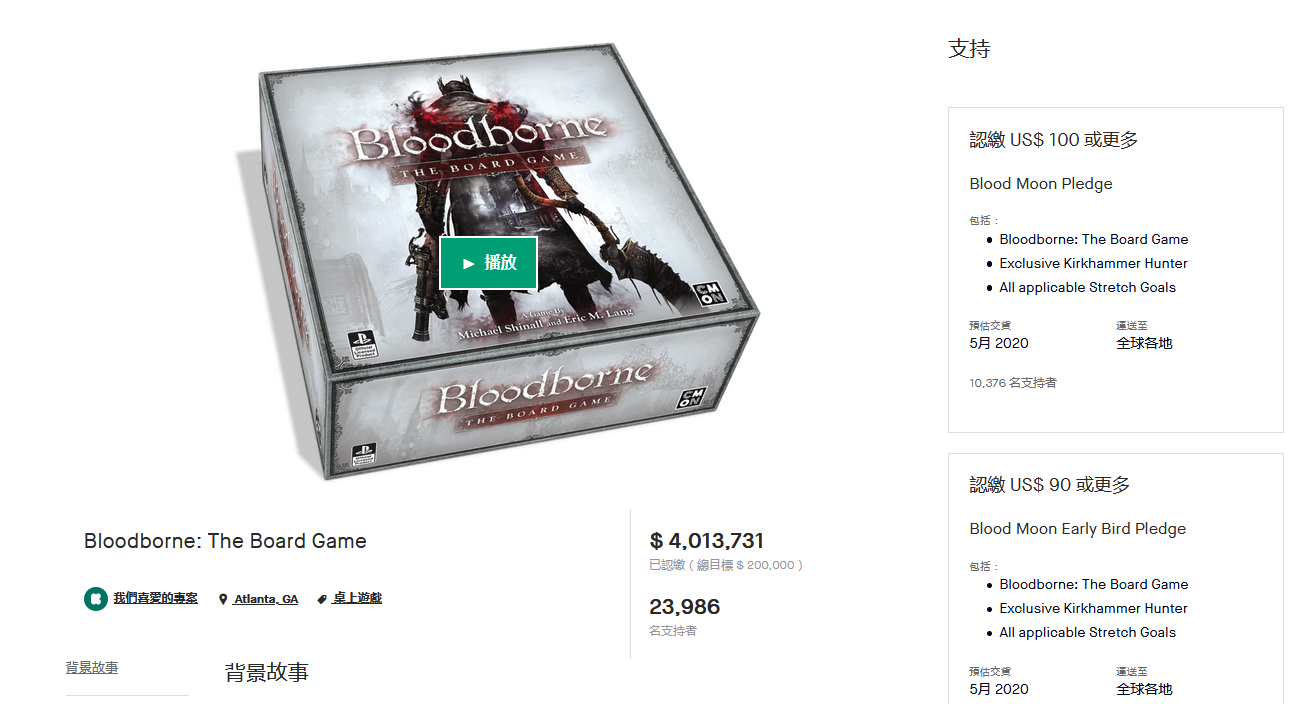Click the 23,986 backers count
This screenshot has height=704, width=1292.
pyautogui.click(x=684, y=607)
